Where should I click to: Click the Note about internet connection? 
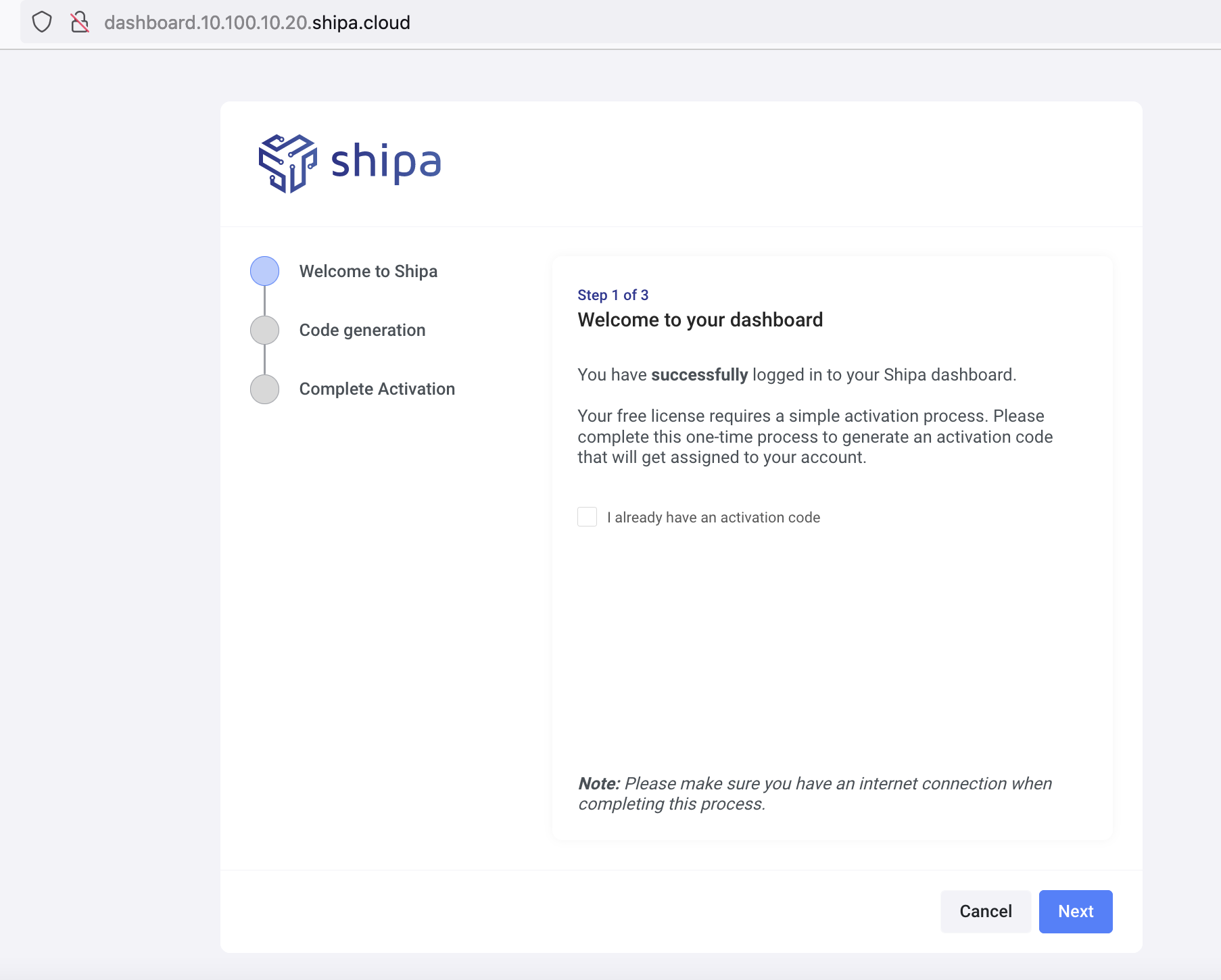(815, 793)
